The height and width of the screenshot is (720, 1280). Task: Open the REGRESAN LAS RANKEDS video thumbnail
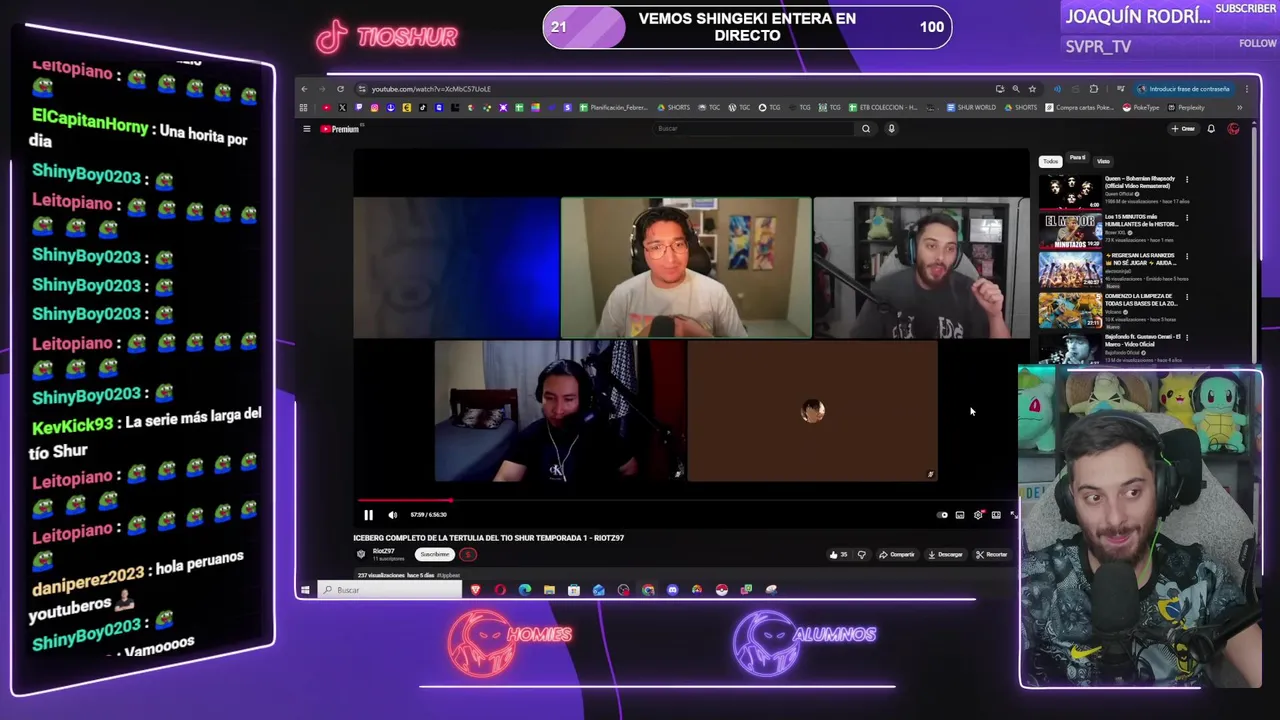click(x=1070, y=269)
